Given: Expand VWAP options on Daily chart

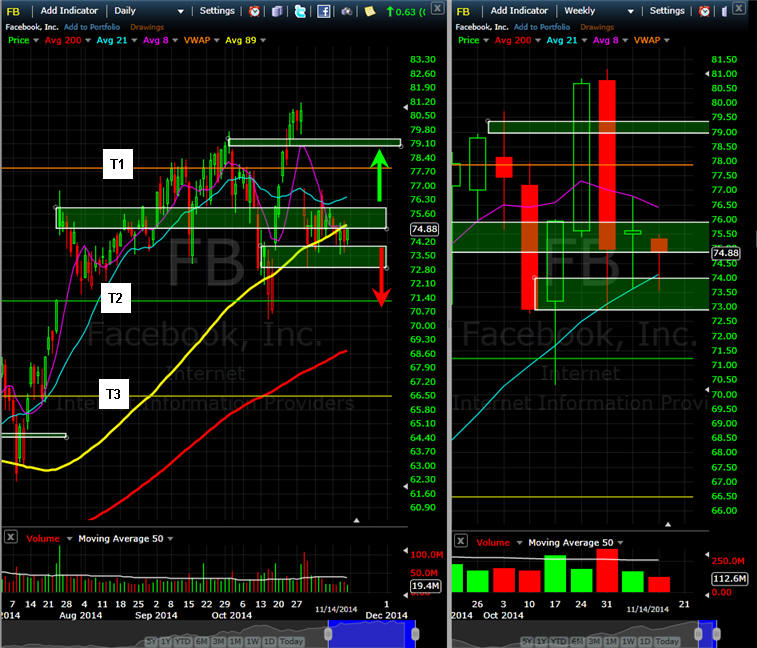Looking at the screenshot, I should coord(217,41).
